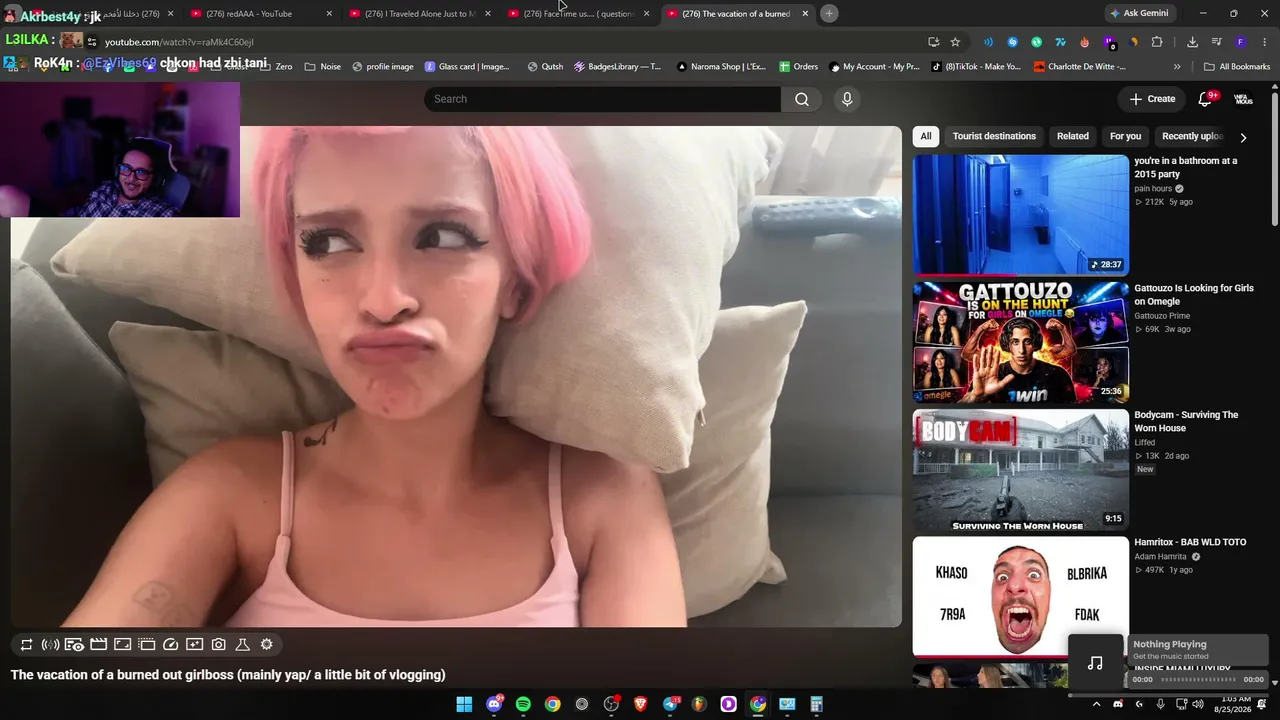
Task: Click title 'Hamritox - BAB WLD TOTO'
Action: 1190,542
